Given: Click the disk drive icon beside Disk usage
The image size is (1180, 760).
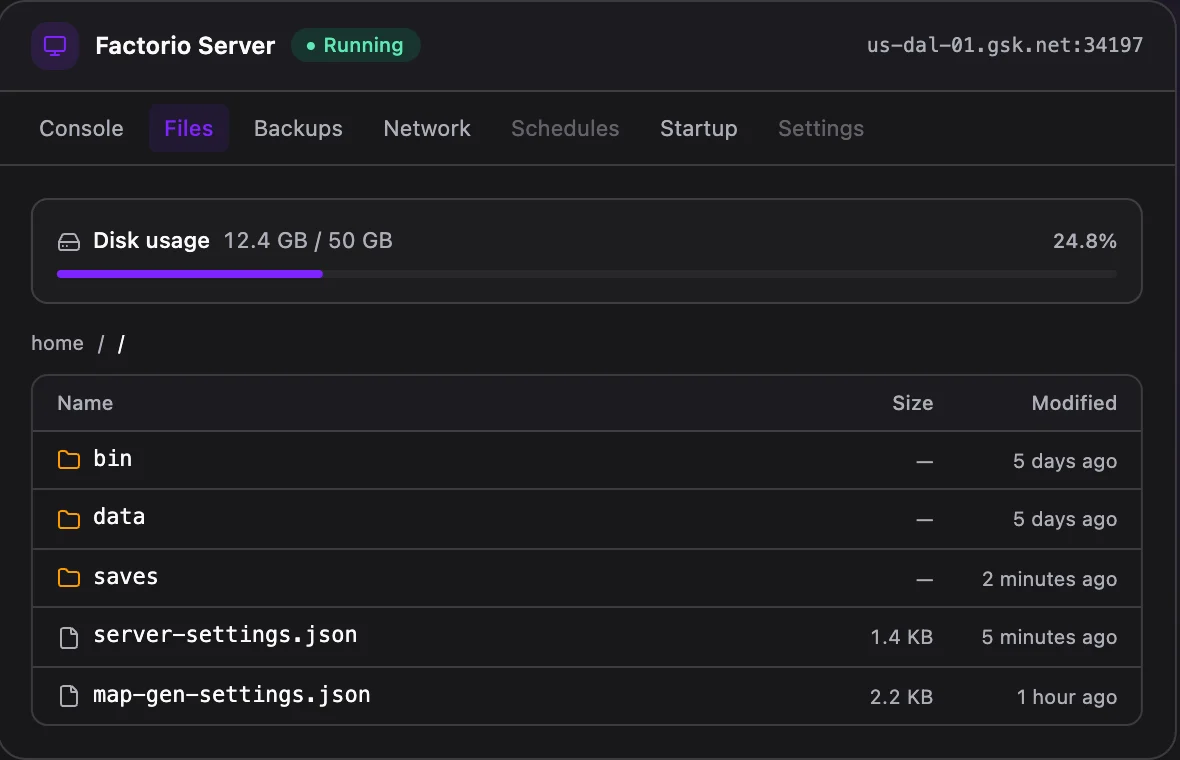Looking at the screenshot, I should (69, 242).
